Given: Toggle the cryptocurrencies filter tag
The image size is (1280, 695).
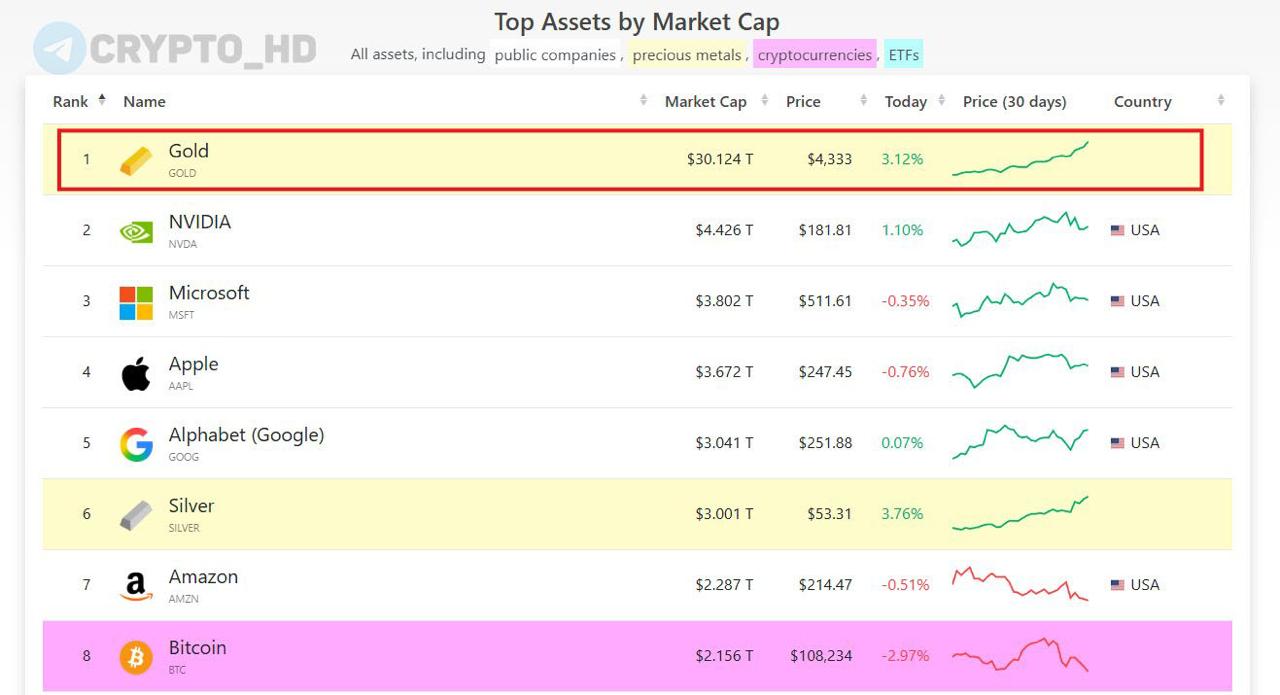Looking at the screenshot, I should coord(814,55).
